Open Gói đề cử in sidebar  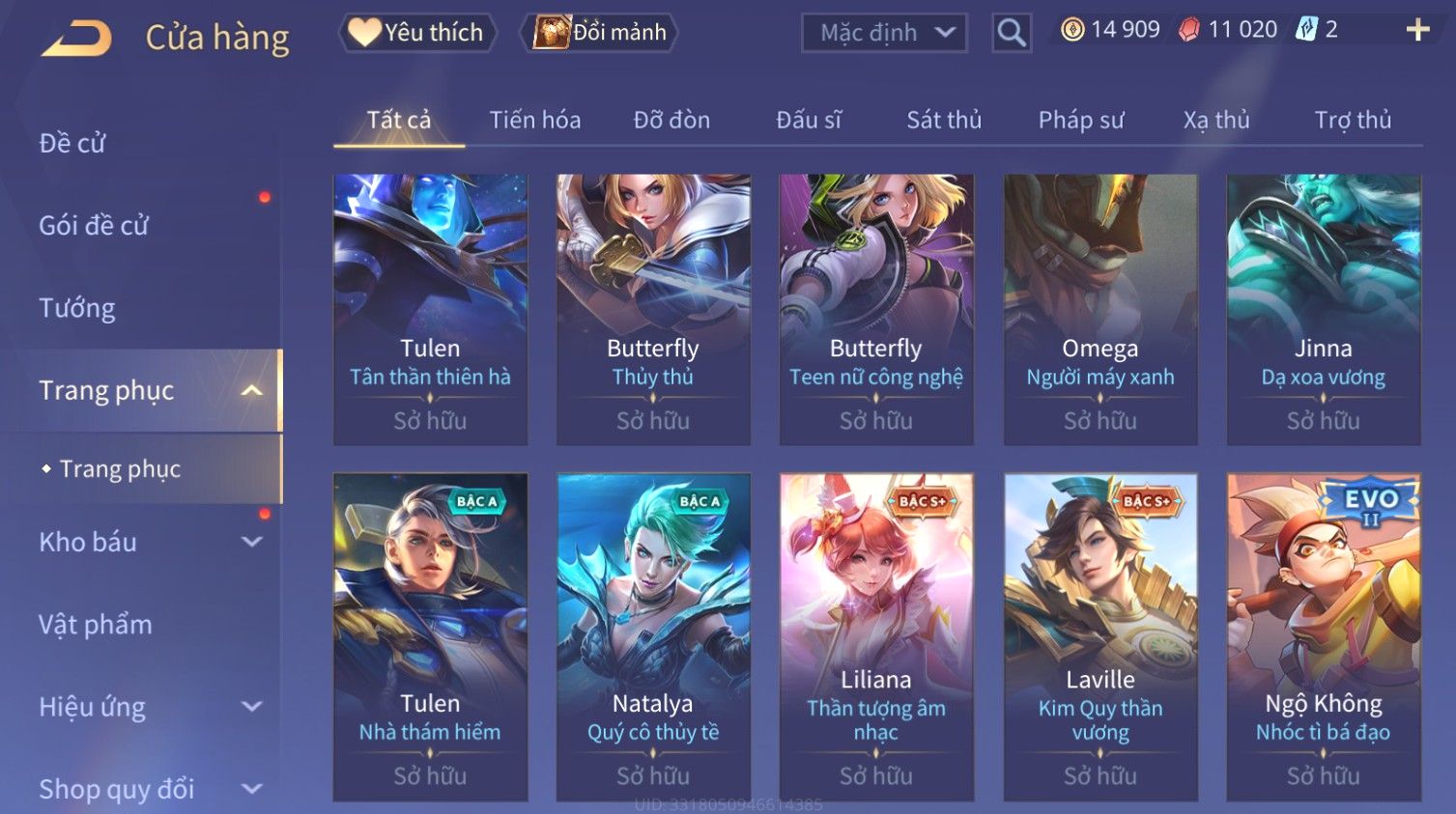tap(94, 225)
